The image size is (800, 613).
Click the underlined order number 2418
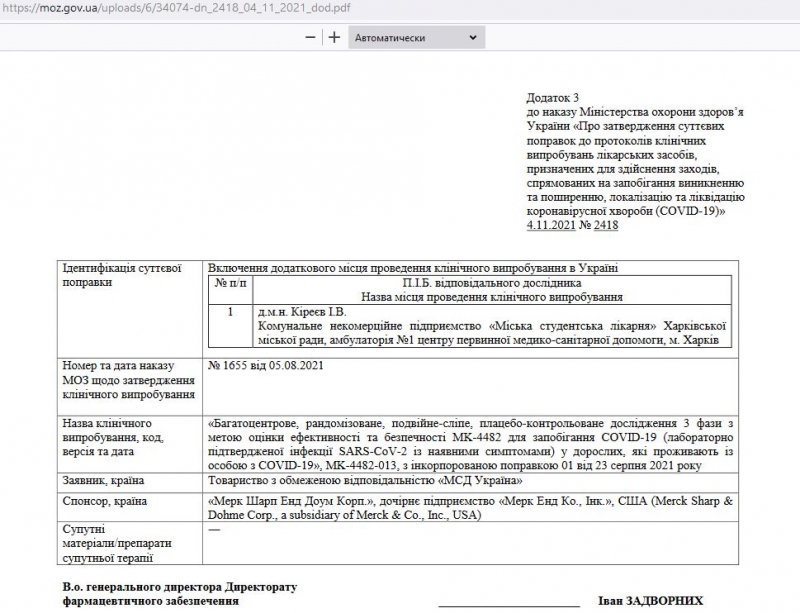tap(605, 225)
